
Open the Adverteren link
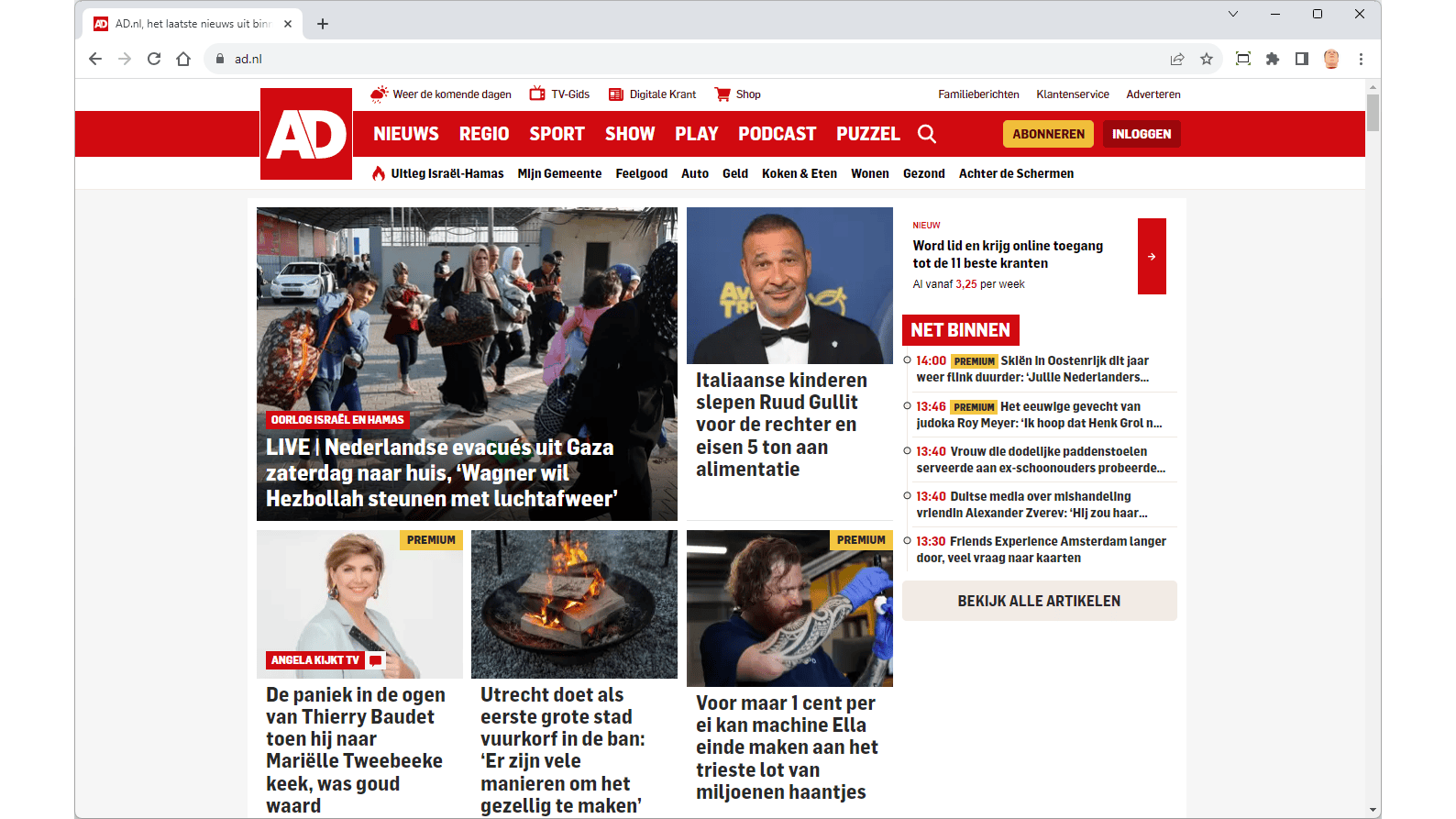point(1153,94)
